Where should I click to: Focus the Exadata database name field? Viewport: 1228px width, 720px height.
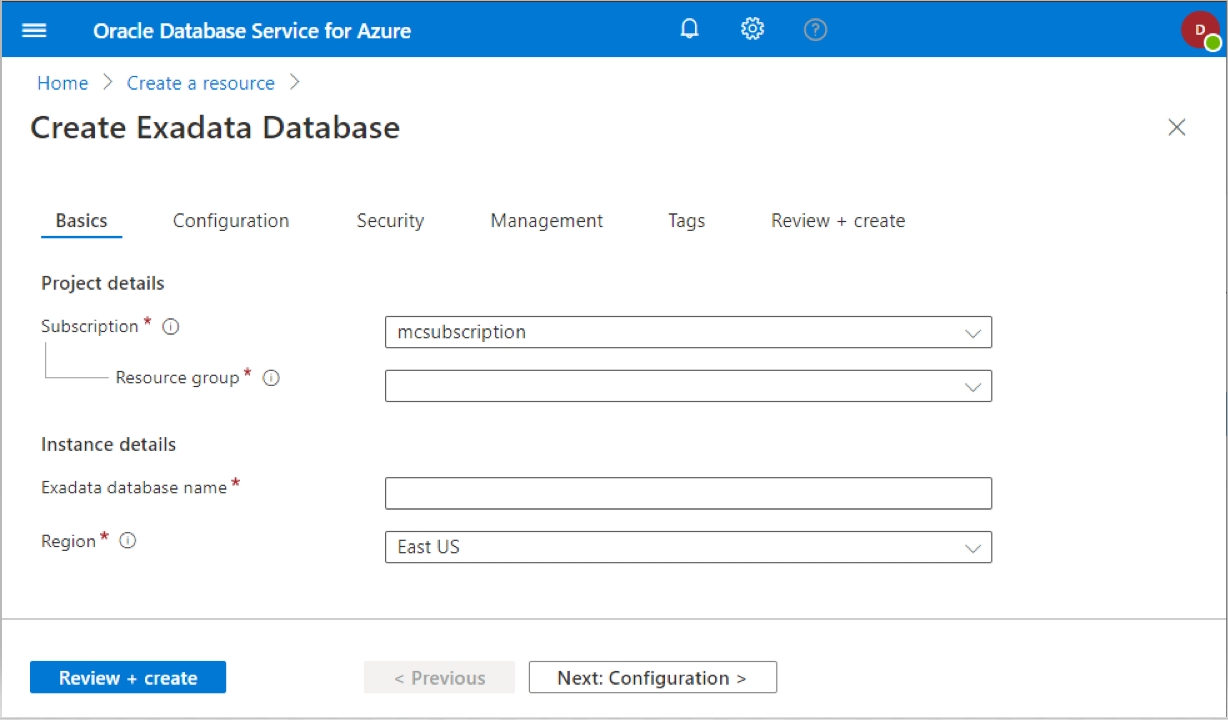[688, 493]
